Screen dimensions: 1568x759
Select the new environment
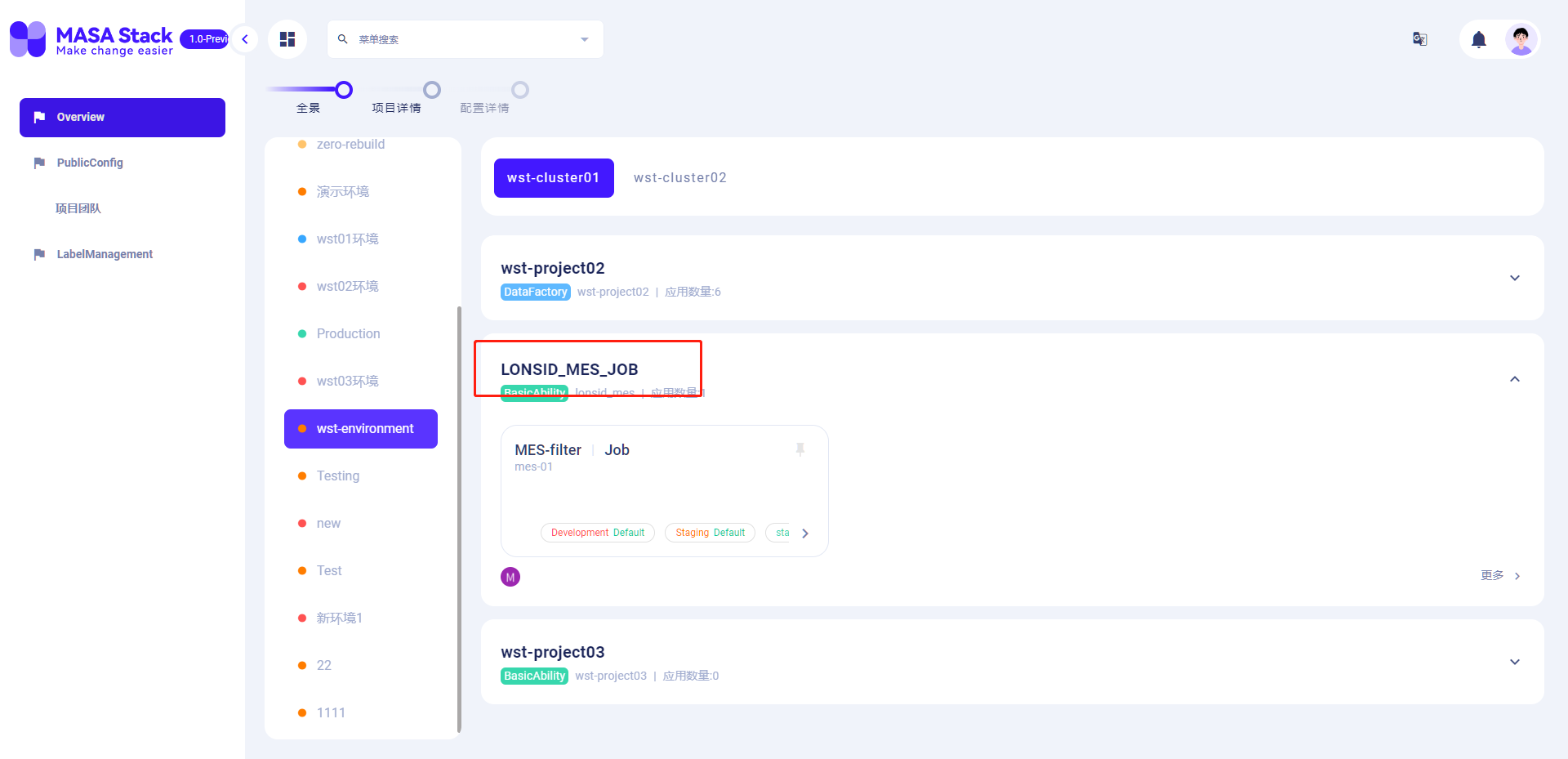click(x=361, y=524)
